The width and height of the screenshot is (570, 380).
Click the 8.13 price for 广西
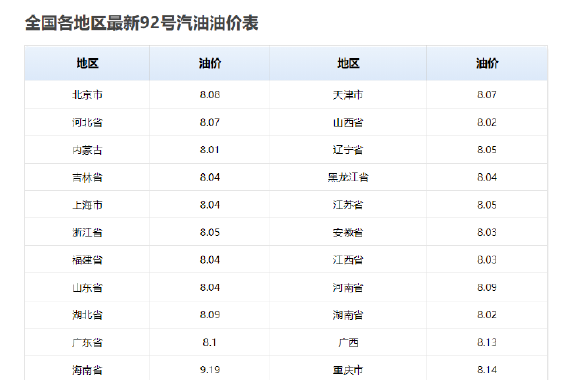tap(487, 343)
